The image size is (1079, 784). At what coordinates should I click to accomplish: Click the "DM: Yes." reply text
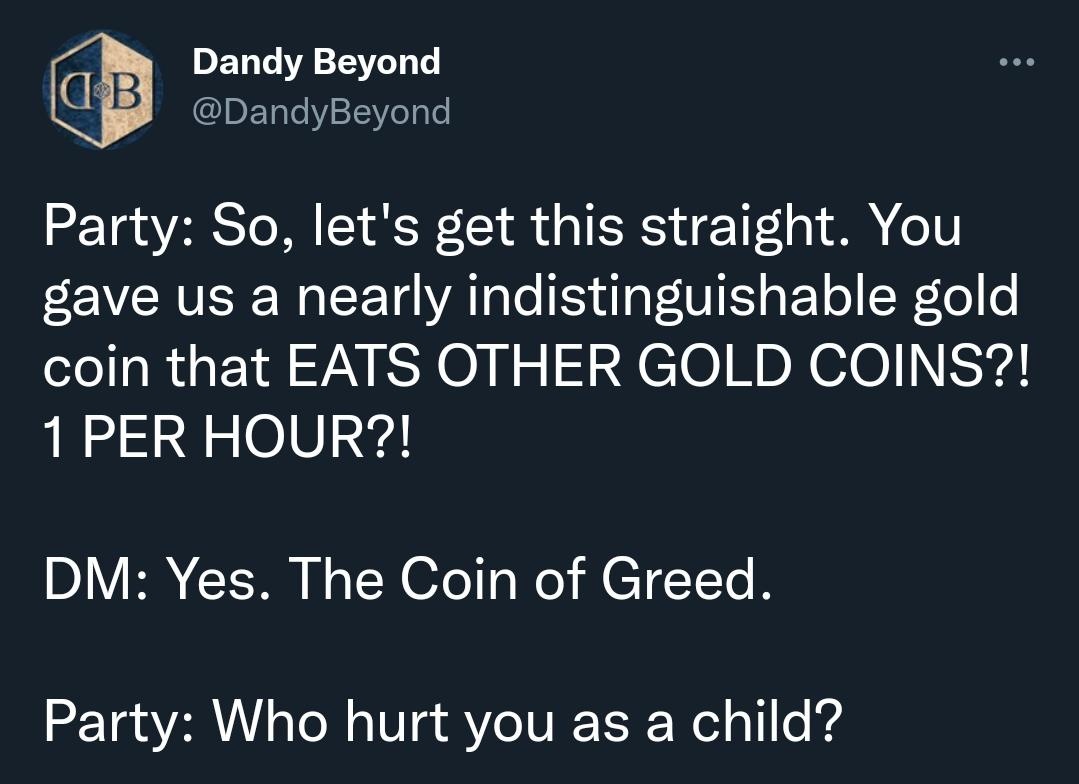coord(159,578)
